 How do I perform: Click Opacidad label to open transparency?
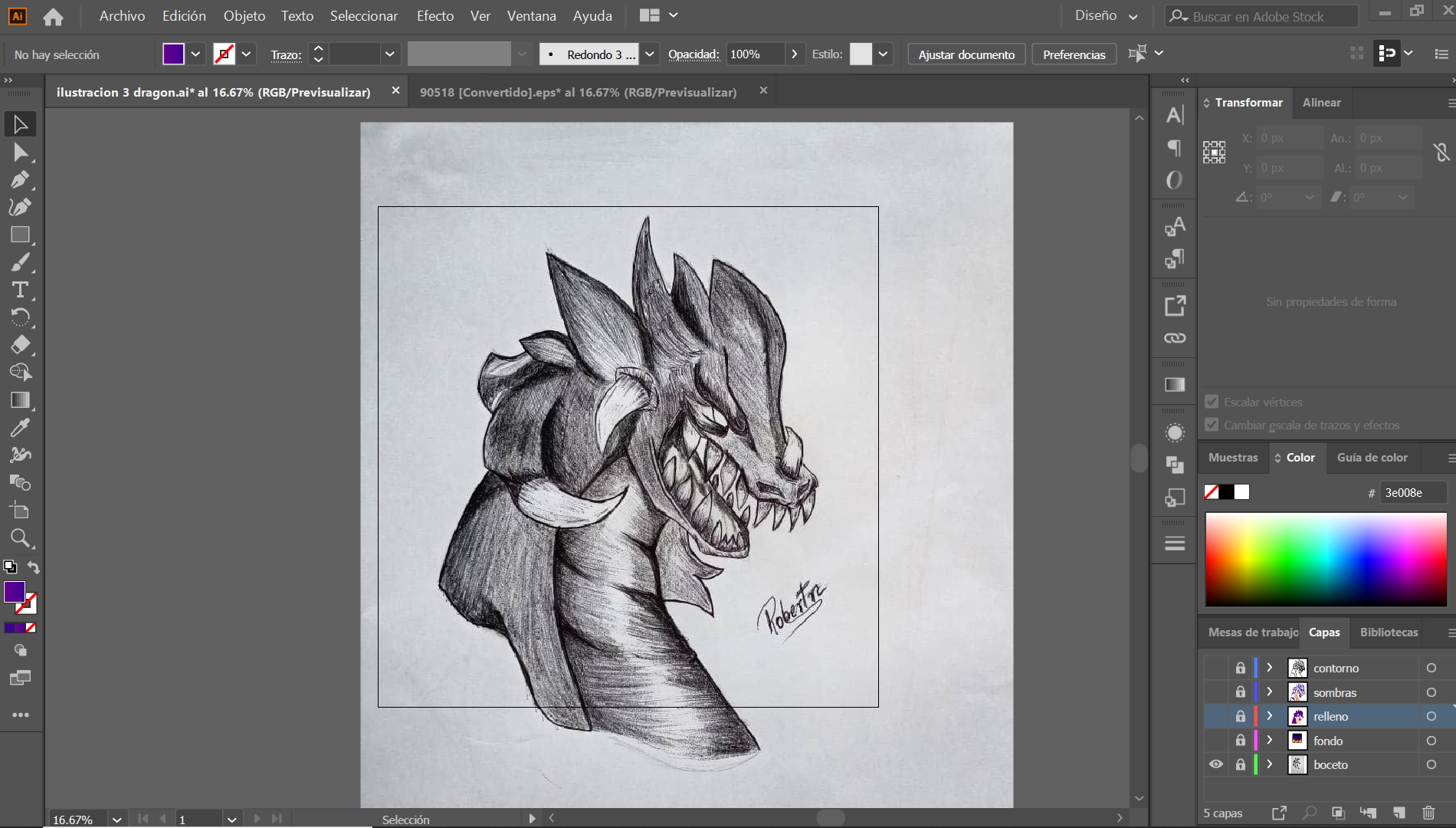tap(694, 54)
